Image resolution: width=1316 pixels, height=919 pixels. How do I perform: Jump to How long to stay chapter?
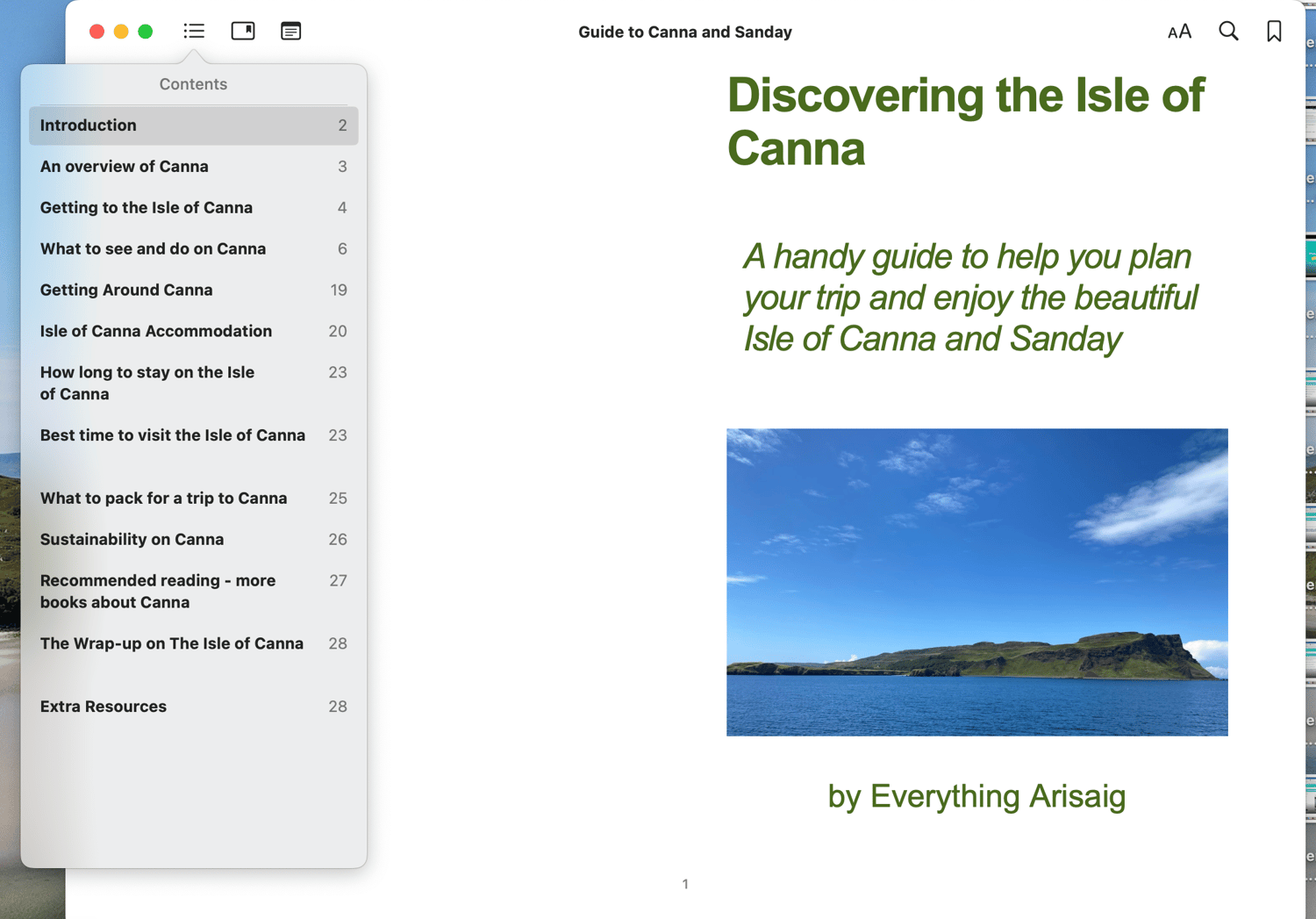coord(193,384)
